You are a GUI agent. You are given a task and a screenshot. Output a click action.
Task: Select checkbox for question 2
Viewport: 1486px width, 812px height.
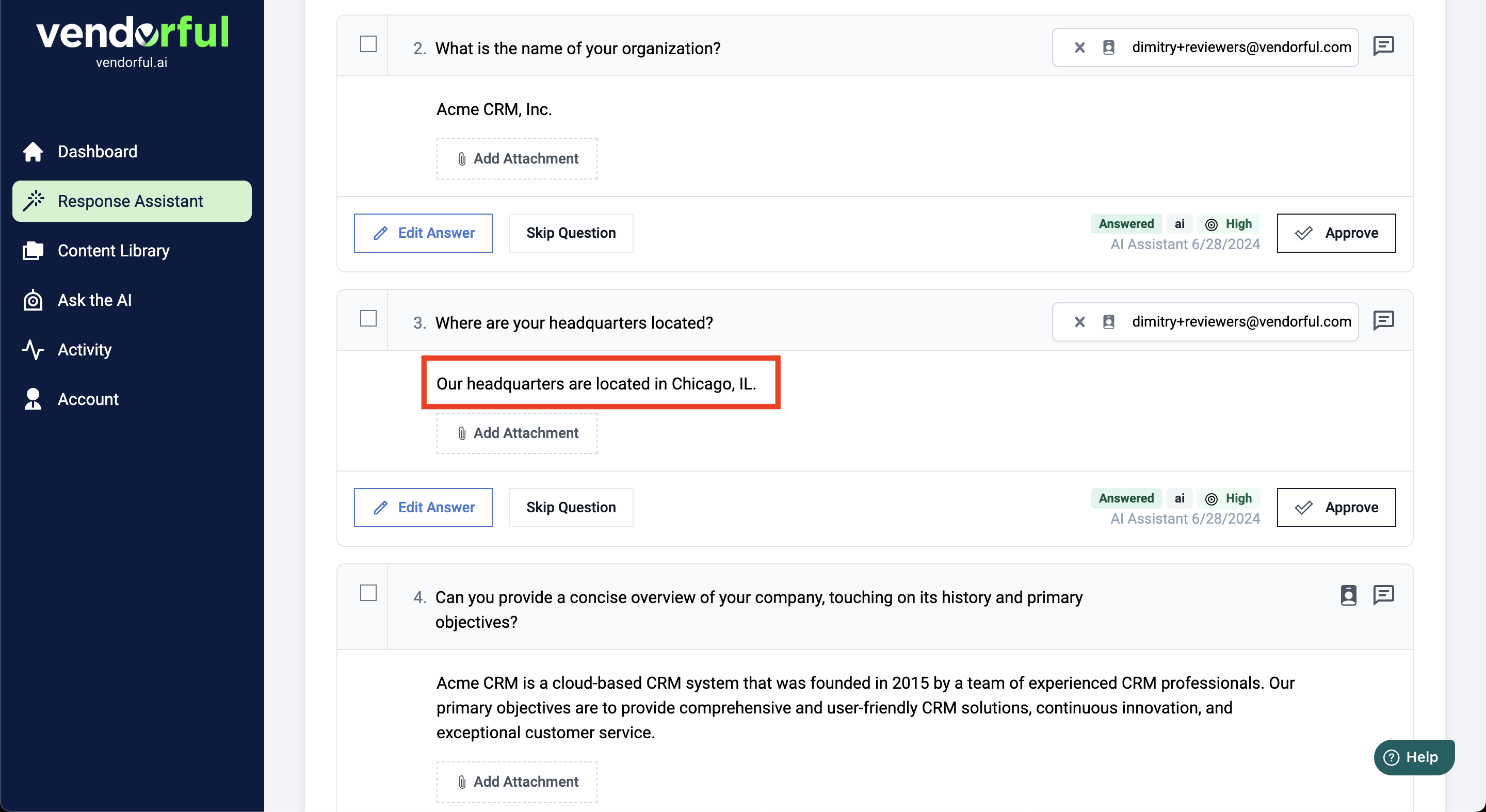(368, 44)
